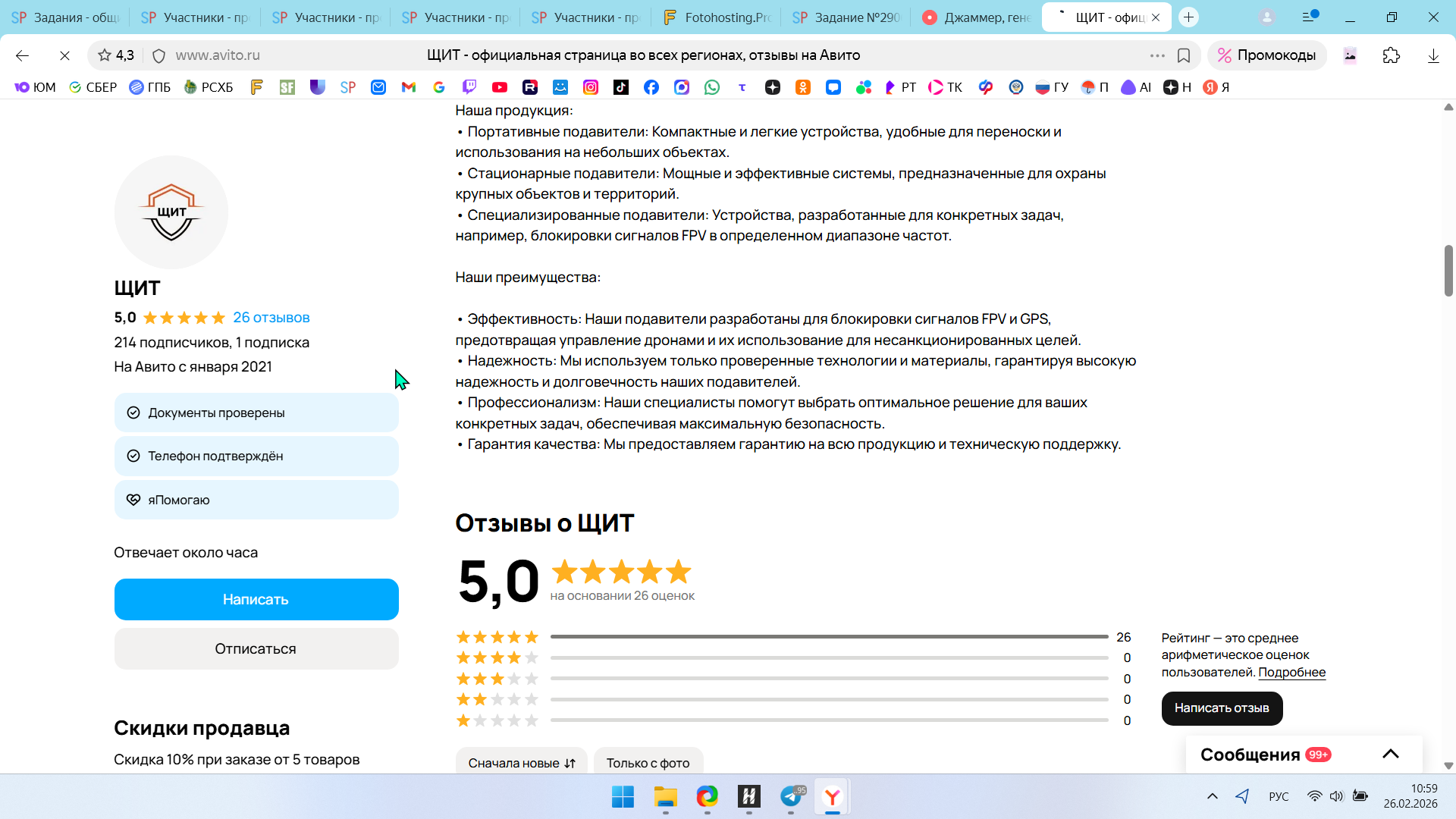Open the browser extensions puzzle icon
Viewport: 1456px width, 819px height.
(x=1391, y=55)
